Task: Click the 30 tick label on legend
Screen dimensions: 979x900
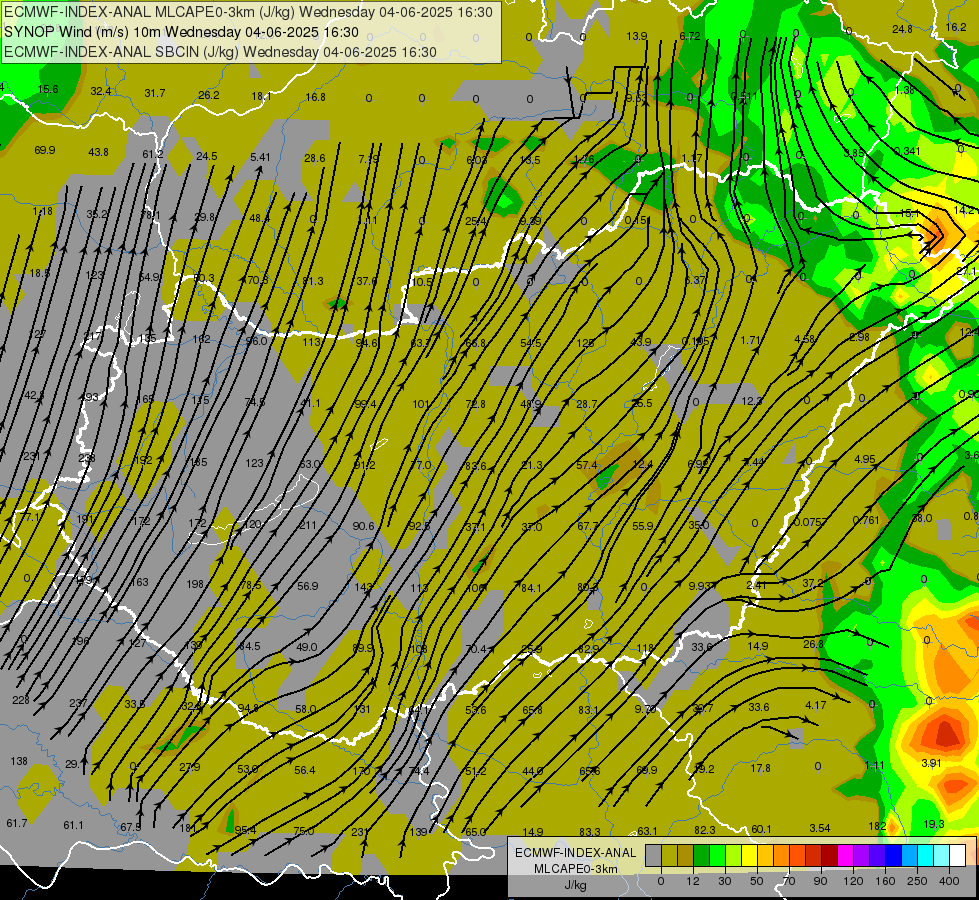Action: 724,881
